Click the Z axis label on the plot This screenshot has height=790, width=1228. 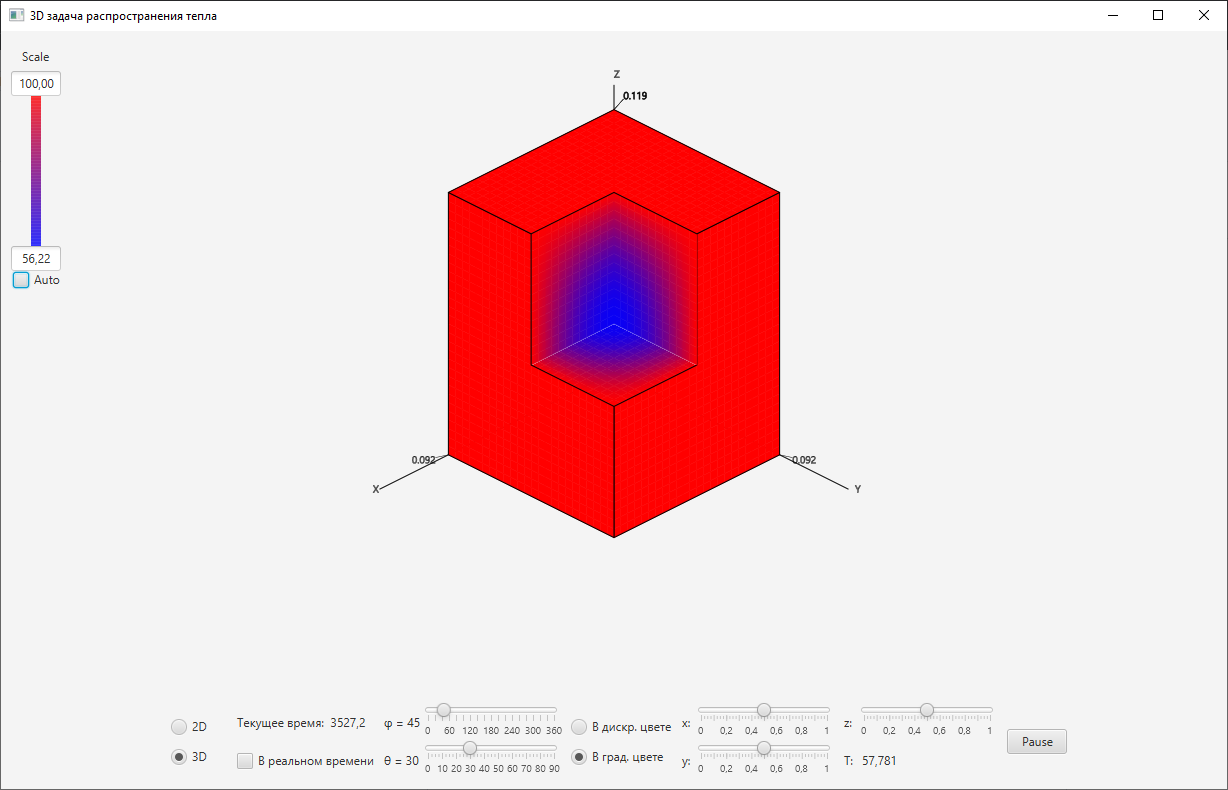coord(617,74)
